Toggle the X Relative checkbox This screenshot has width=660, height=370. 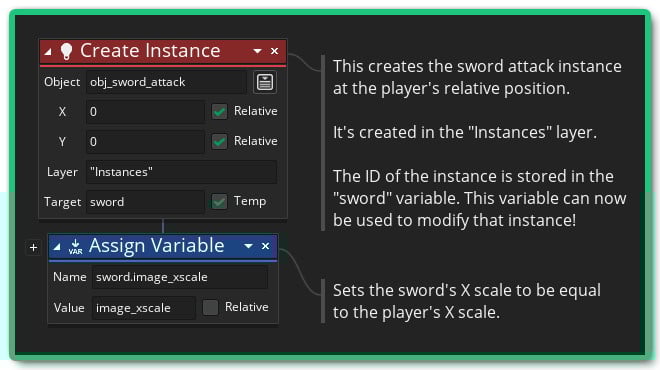219,112
